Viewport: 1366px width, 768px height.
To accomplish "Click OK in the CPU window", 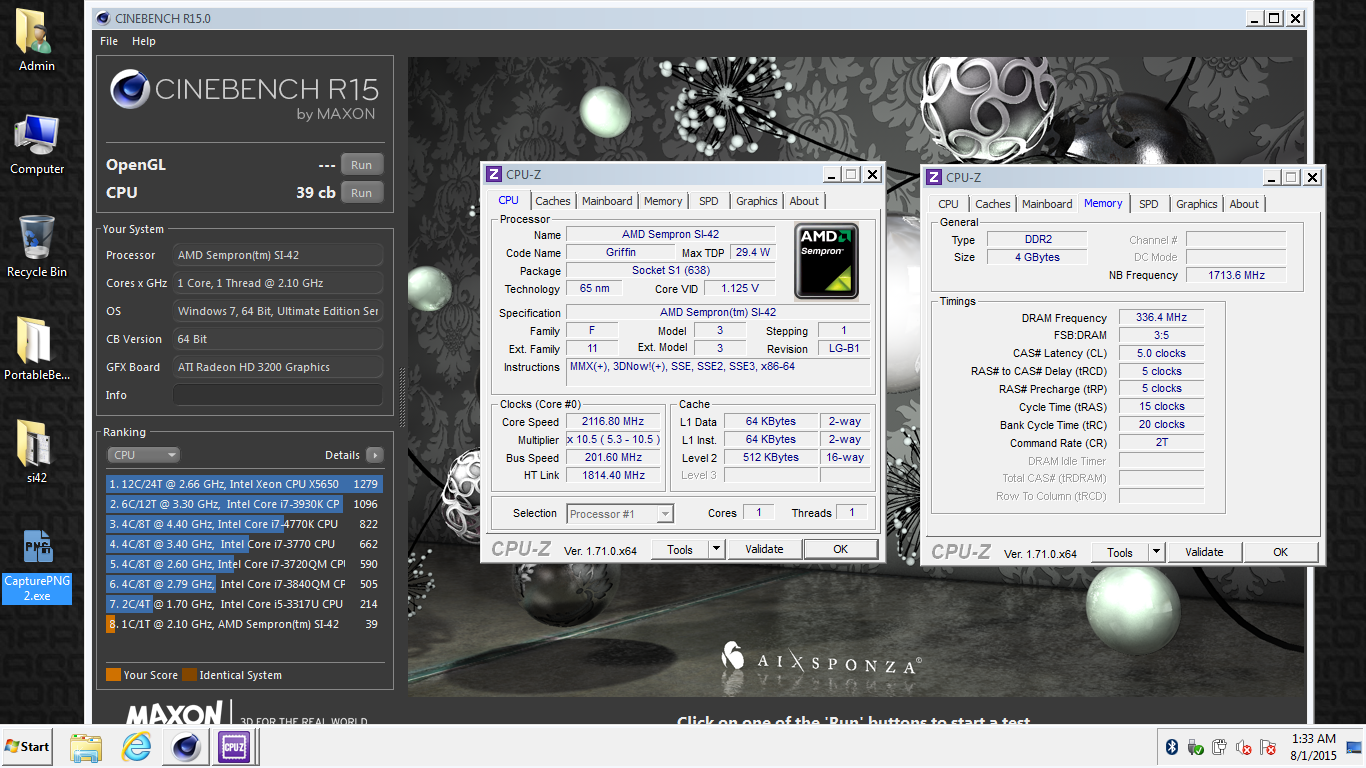I will click(x=841, y=549).
